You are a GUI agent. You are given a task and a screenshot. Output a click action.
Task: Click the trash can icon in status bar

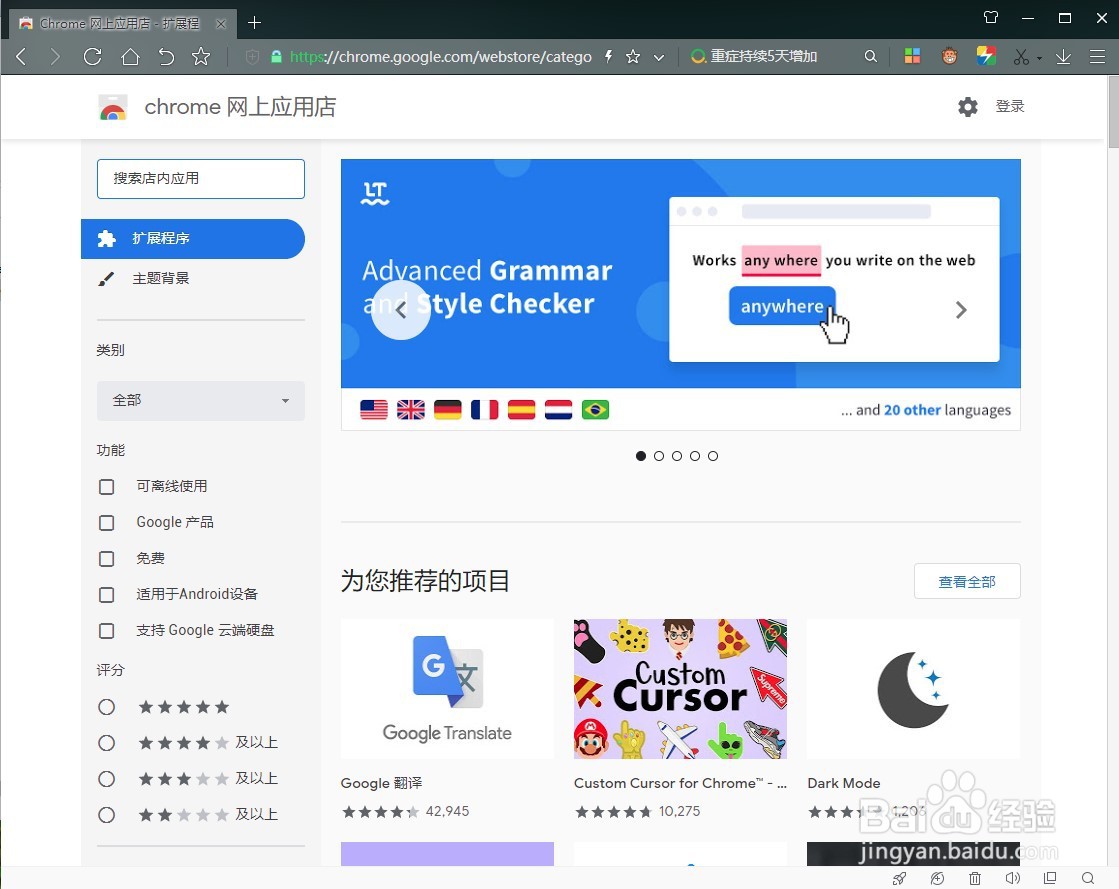tap(975, 878)
